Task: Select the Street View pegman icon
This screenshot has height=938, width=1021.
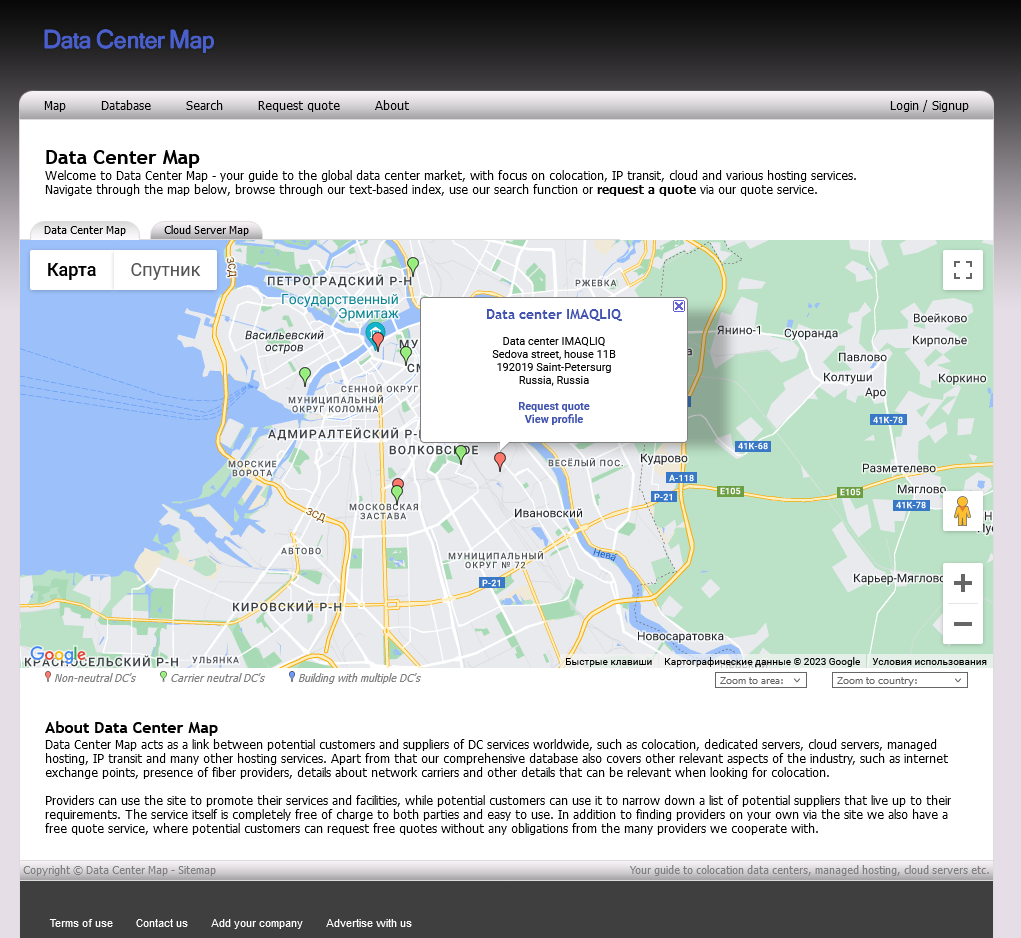Action: (962, 511)
